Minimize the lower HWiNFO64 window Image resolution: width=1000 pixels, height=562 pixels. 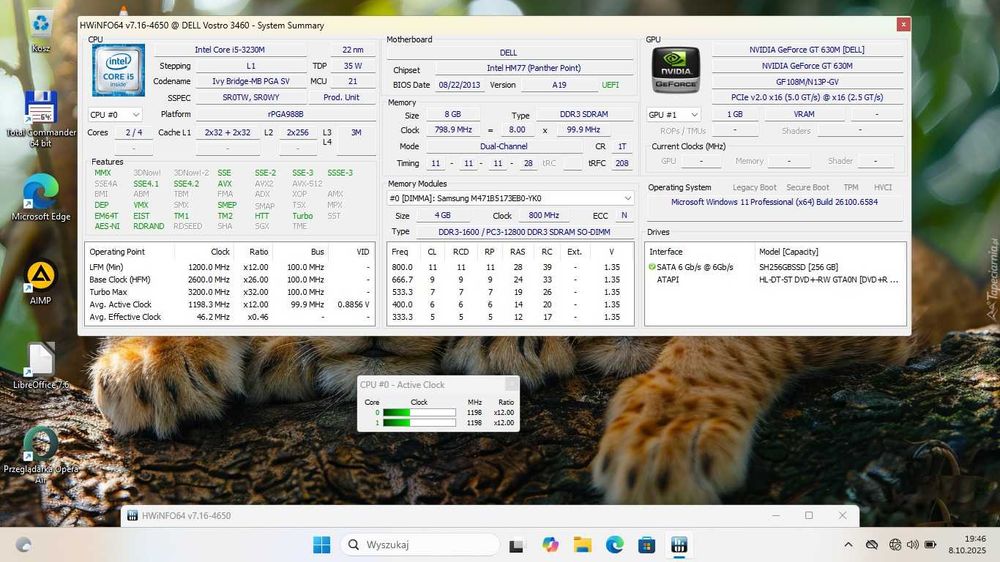(x=776, y=515)
